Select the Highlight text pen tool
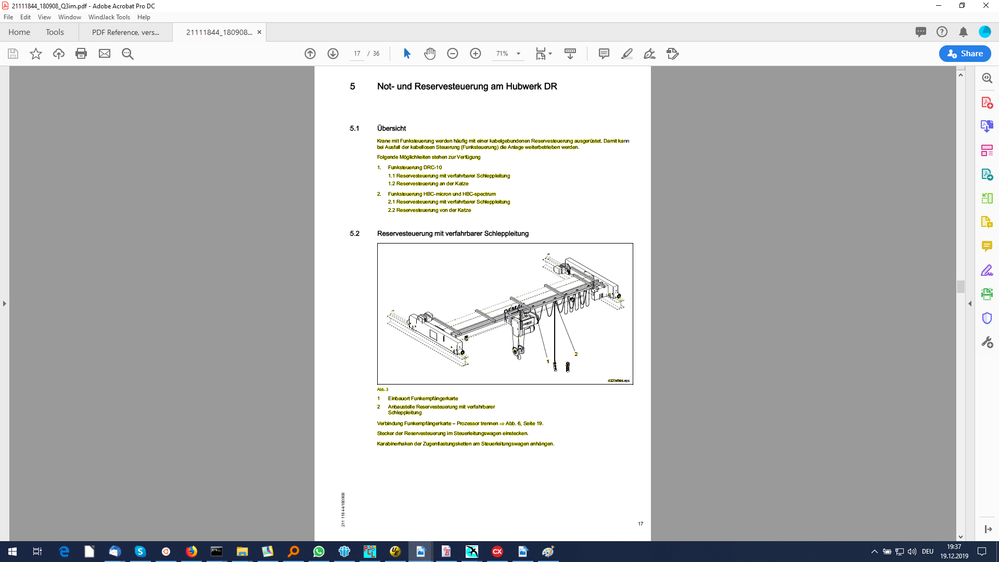 click(x=626, y=54)
